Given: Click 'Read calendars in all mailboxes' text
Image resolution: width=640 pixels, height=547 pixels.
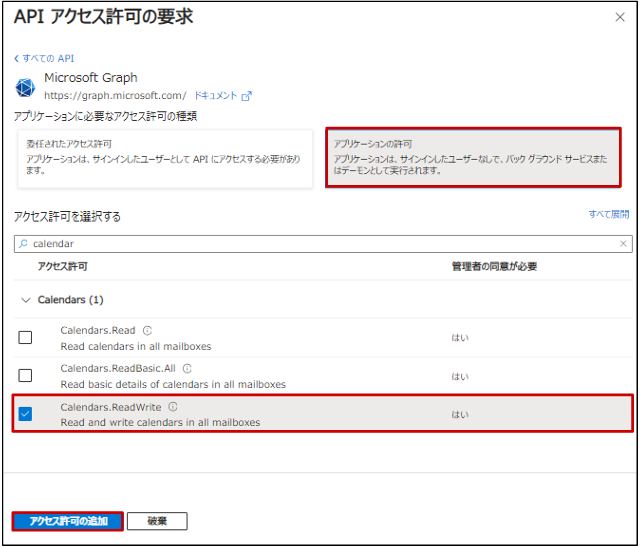Looking at the screenshot, I should 136,347.
